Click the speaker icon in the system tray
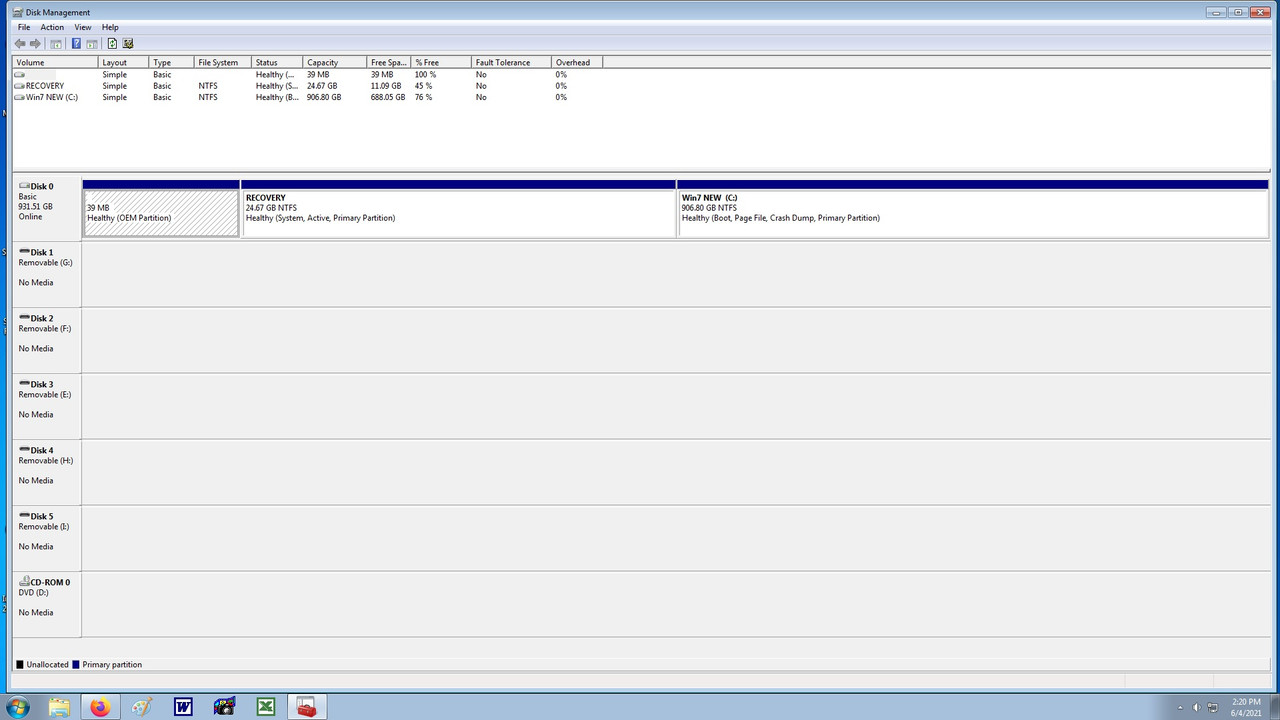This screenshot has height=720, width=1280. [1196, 706]
